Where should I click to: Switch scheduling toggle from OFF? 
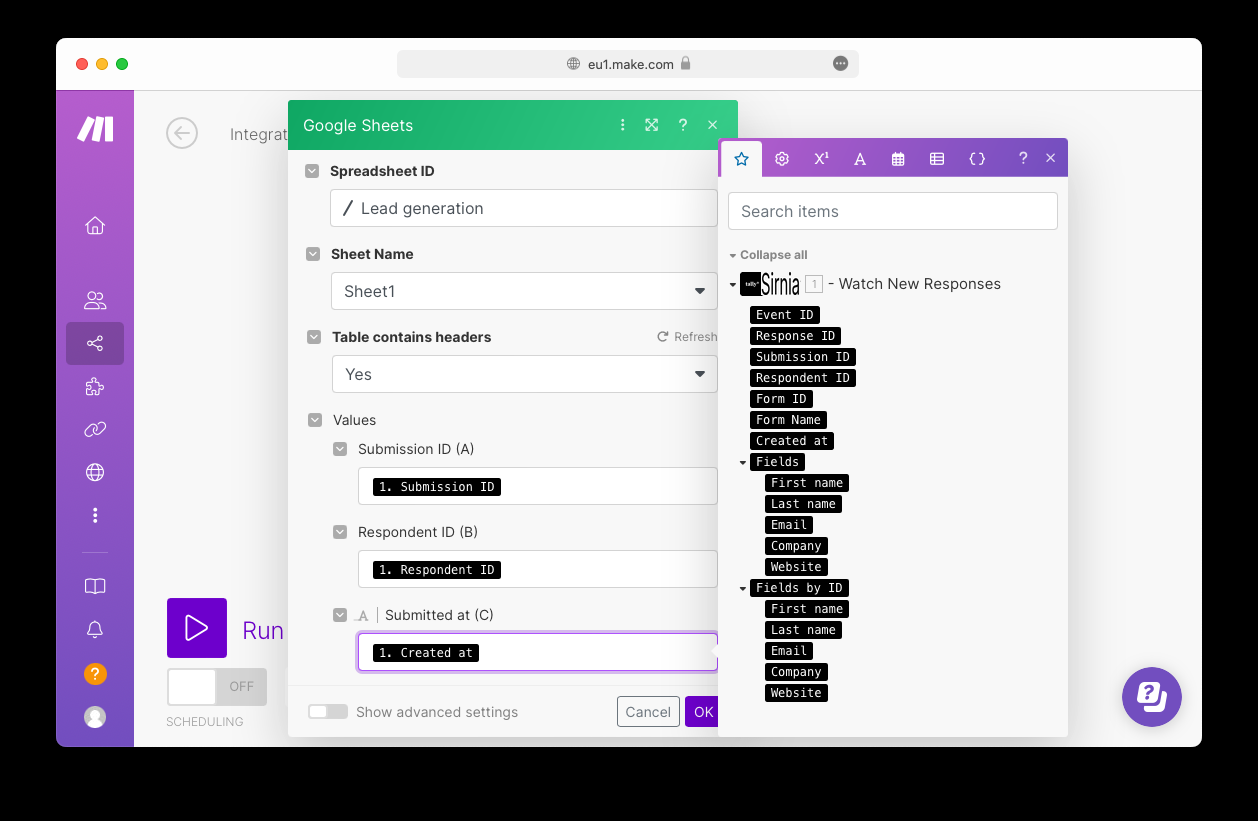coord(217,687)
